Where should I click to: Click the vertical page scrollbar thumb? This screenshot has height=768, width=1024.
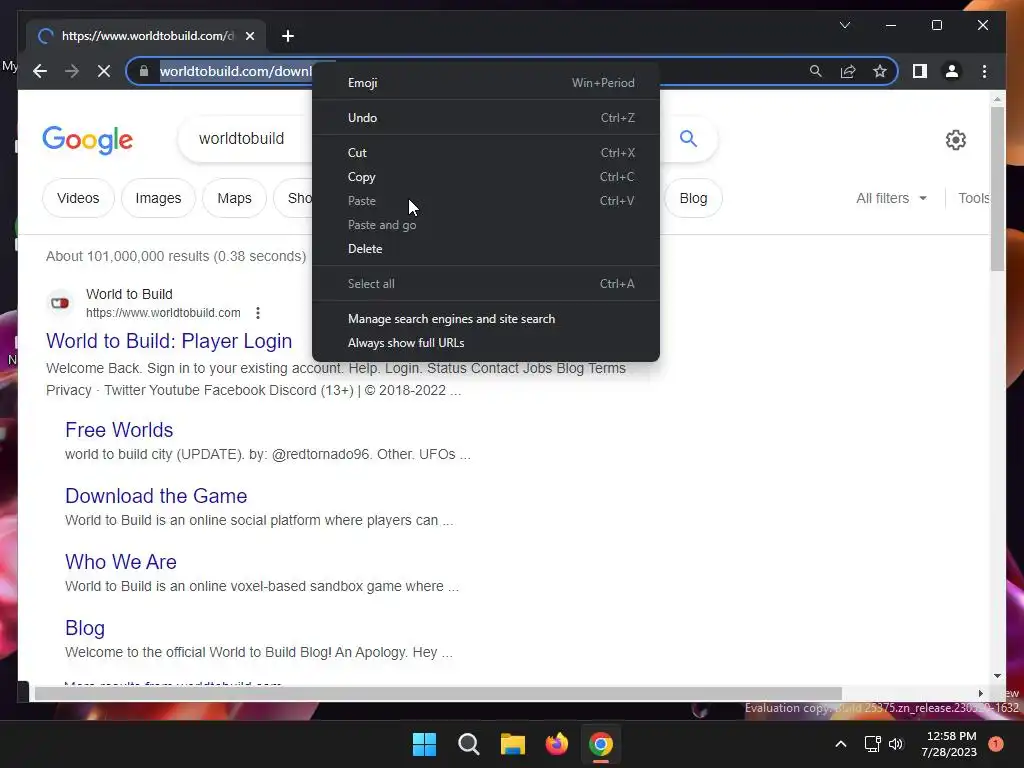click(x=997, y=188)
